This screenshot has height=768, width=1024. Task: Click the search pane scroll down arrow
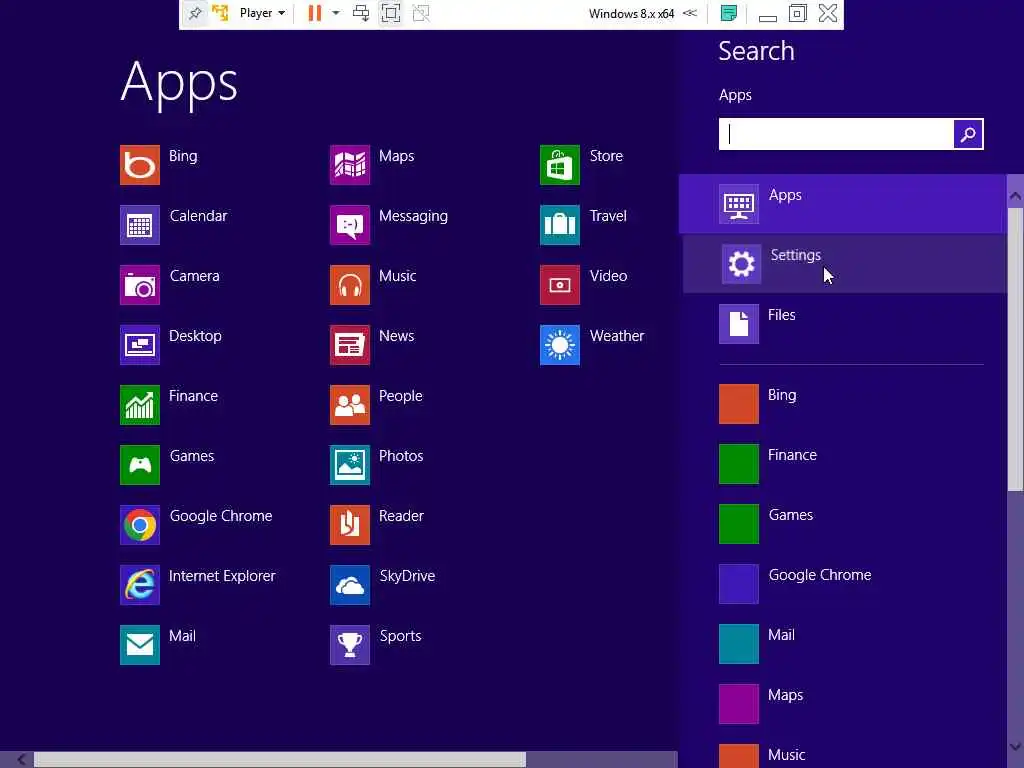(x=1015, y=746)
